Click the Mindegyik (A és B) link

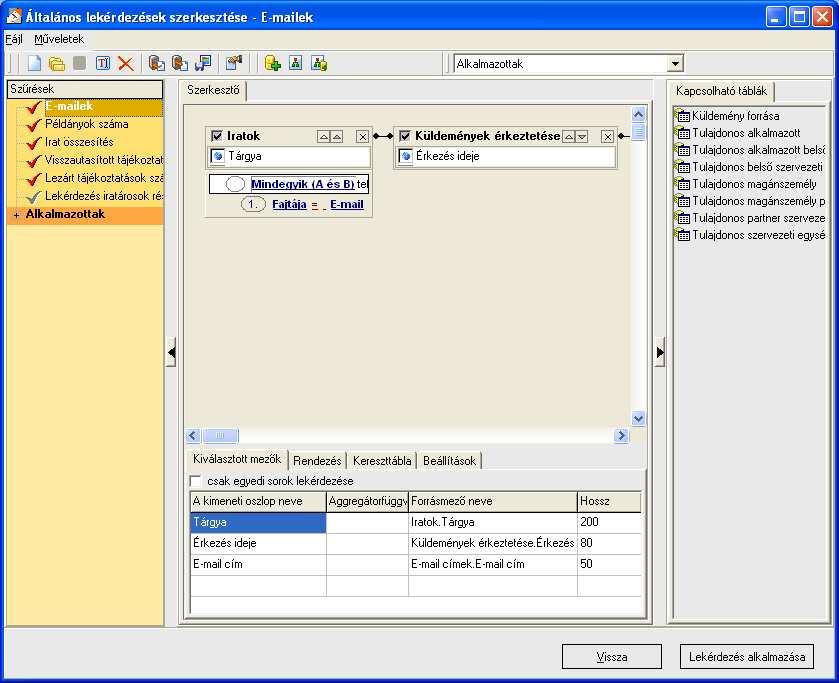tap(303, 184)
